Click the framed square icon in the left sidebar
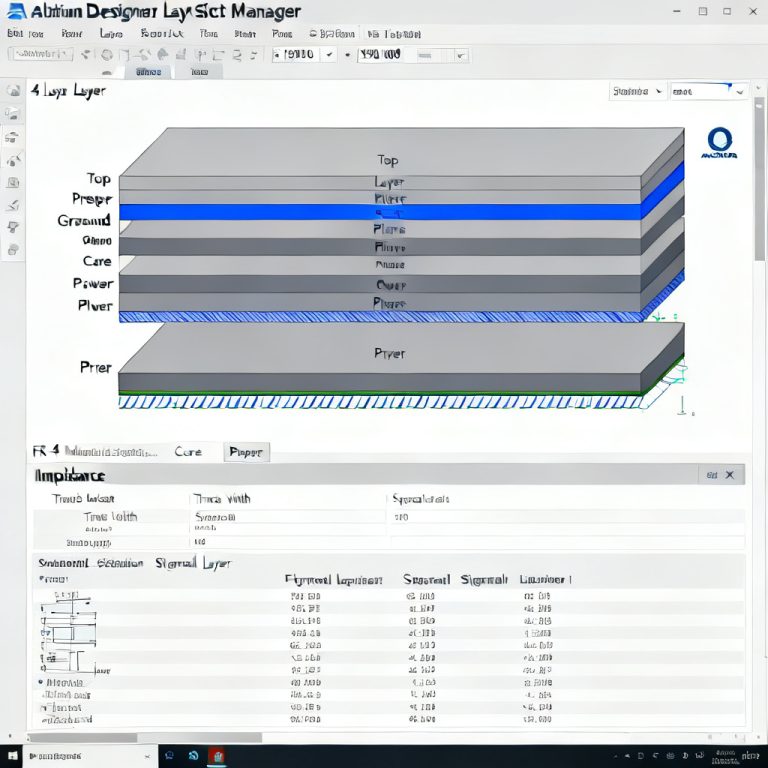The height and width of the screenshot is (768, 768). pyautogui.click(x=13, y=183)
